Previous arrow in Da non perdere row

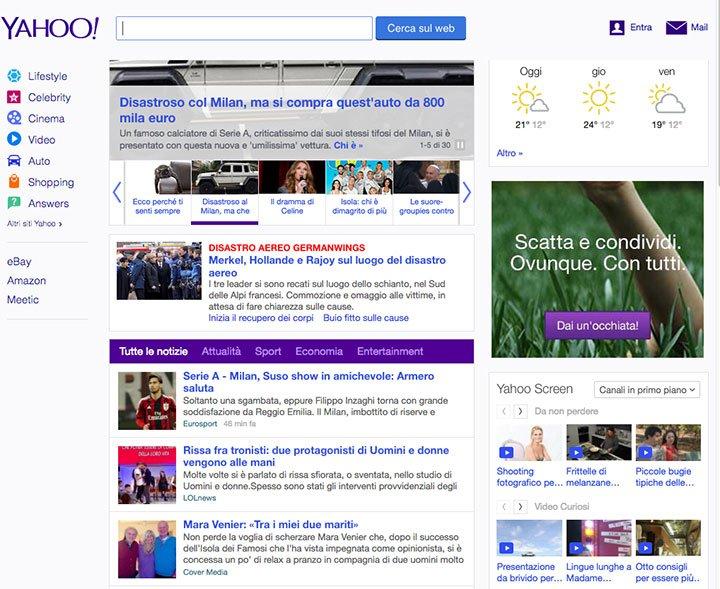(x=504, y=411)
